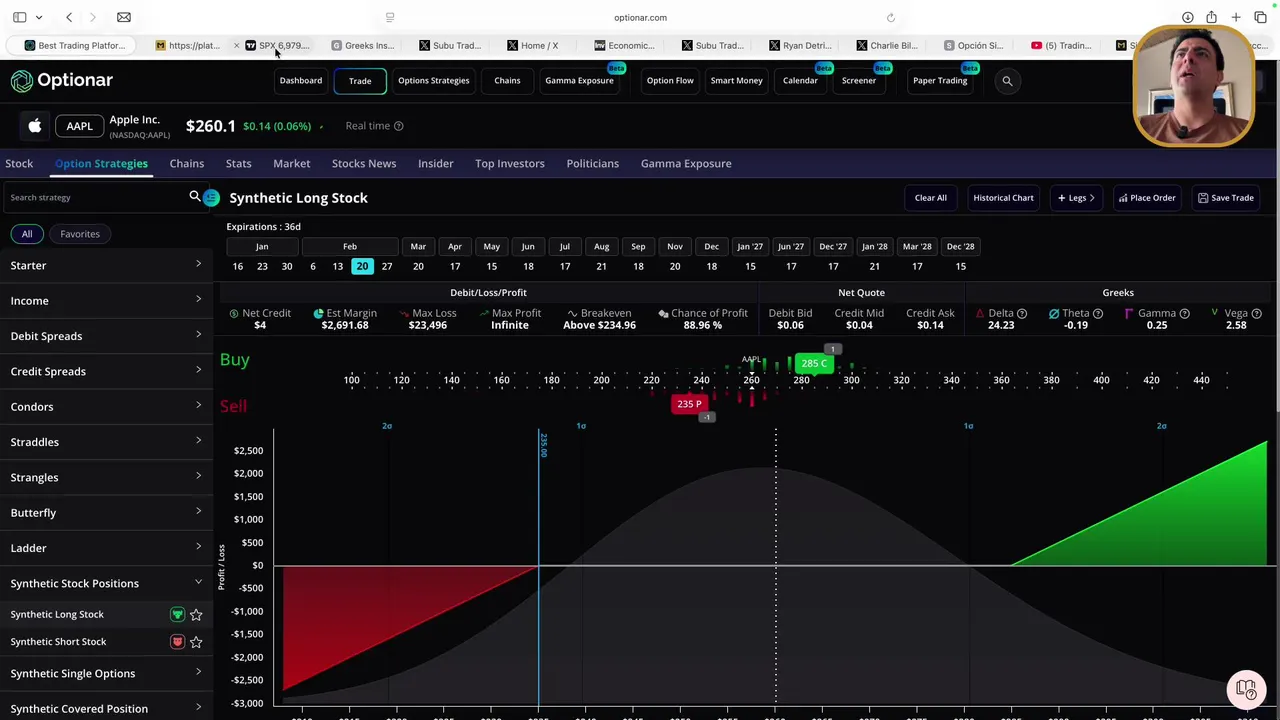Click Safari sidebar toggle icon
The width and height of the screenshot is (1280, 720).
[19, 17]
